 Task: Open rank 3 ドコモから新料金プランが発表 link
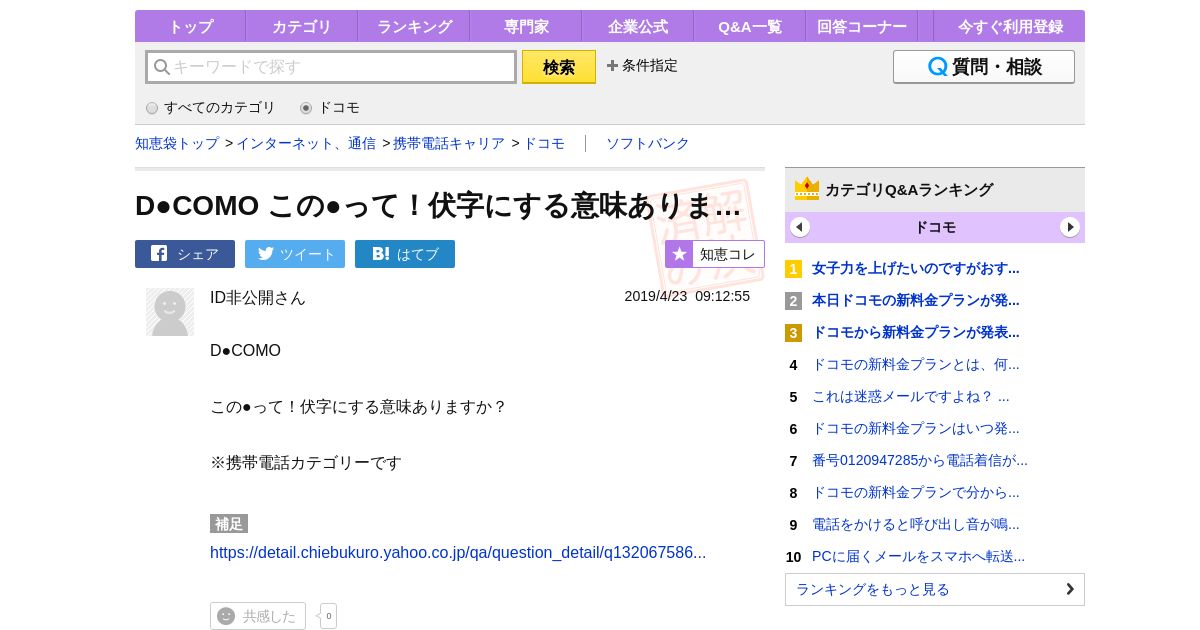tap(916, 332)
